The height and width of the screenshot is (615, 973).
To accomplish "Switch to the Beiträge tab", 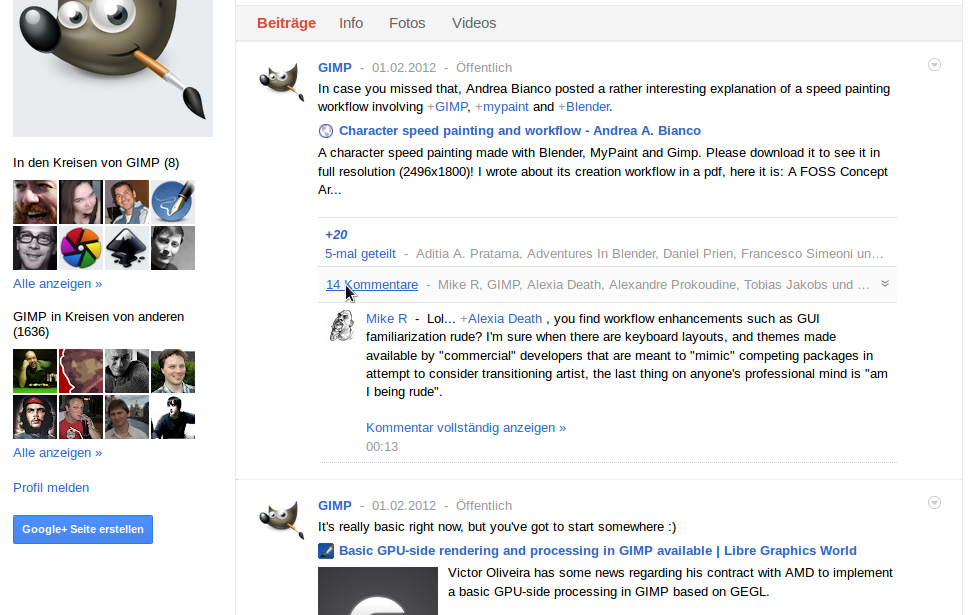I will [286, 23].
